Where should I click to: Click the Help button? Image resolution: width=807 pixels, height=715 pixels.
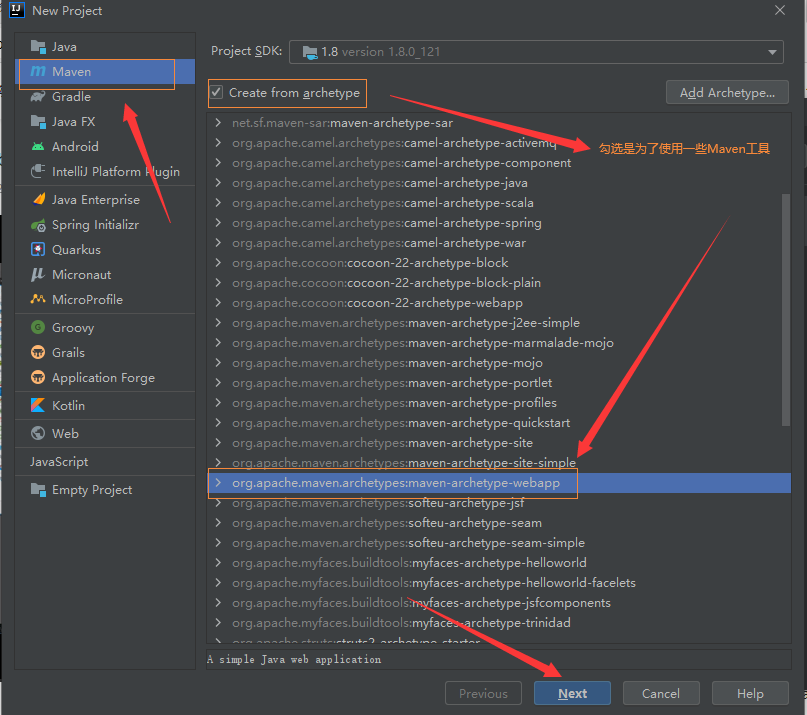click(x=750, y=693)
